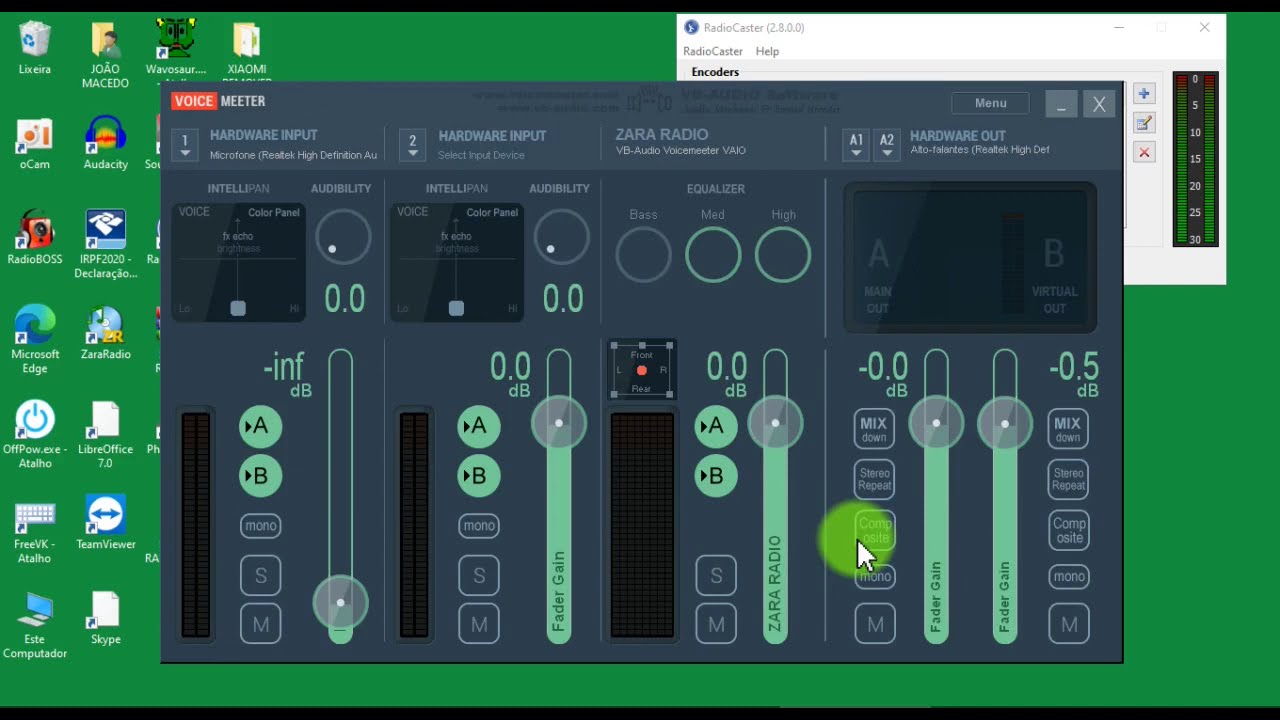Solo hardware input 1 with the S button

260,575
